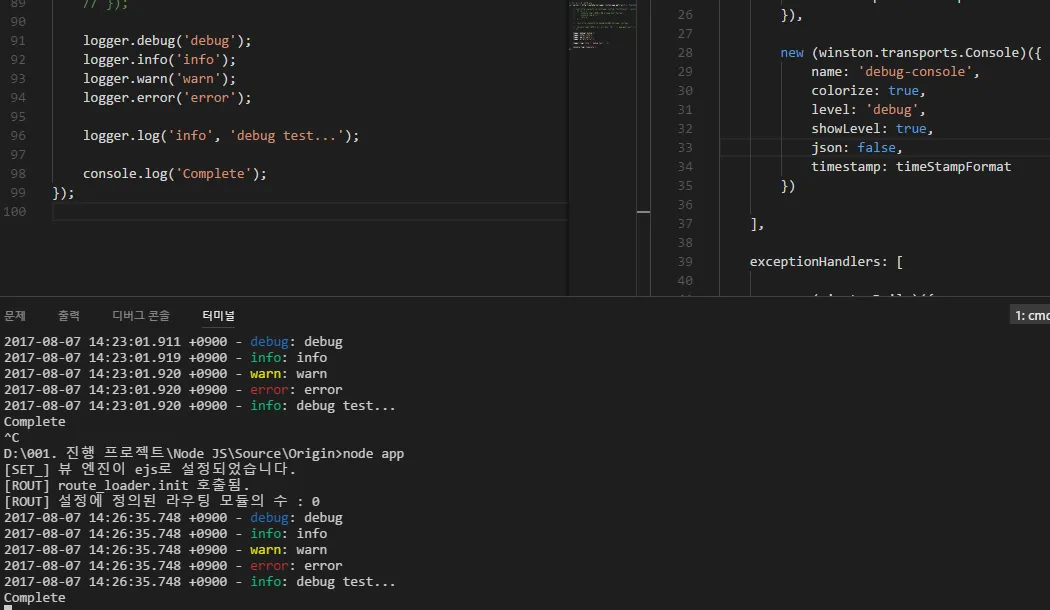
Task: Open the '1: cmd' terminal selector dropdown
Action: tap(1031, 315)
